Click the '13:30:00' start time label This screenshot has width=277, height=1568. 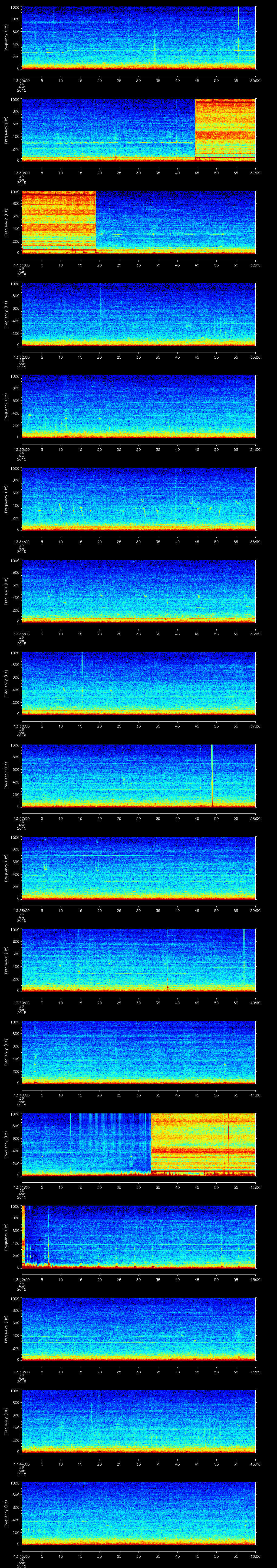tap(21, 173)
